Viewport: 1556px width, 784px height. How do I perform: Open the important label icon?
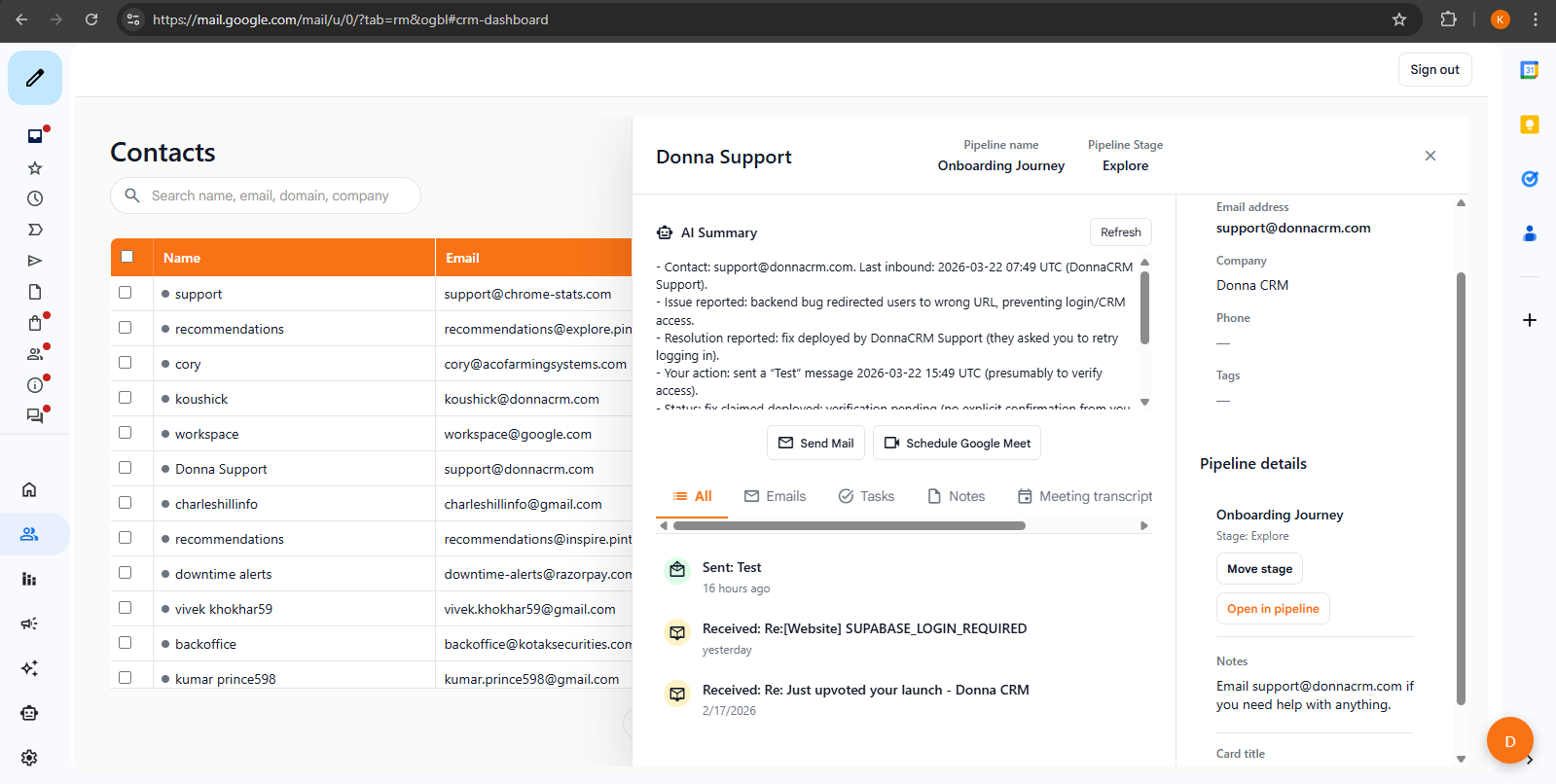coord(35,230)
